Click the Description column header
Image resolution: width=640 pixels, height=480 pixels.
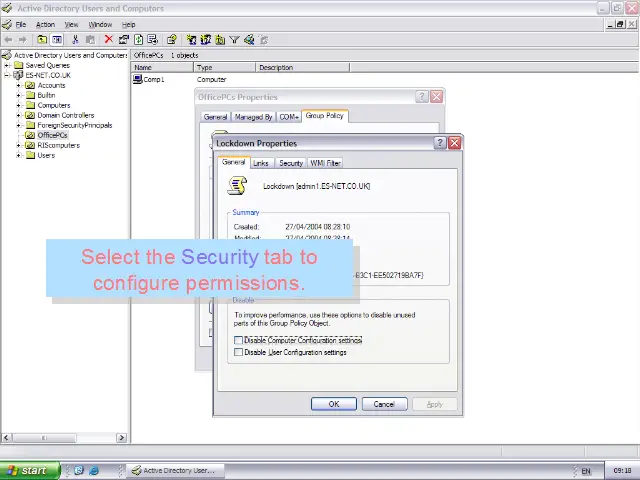coord(303,67)
